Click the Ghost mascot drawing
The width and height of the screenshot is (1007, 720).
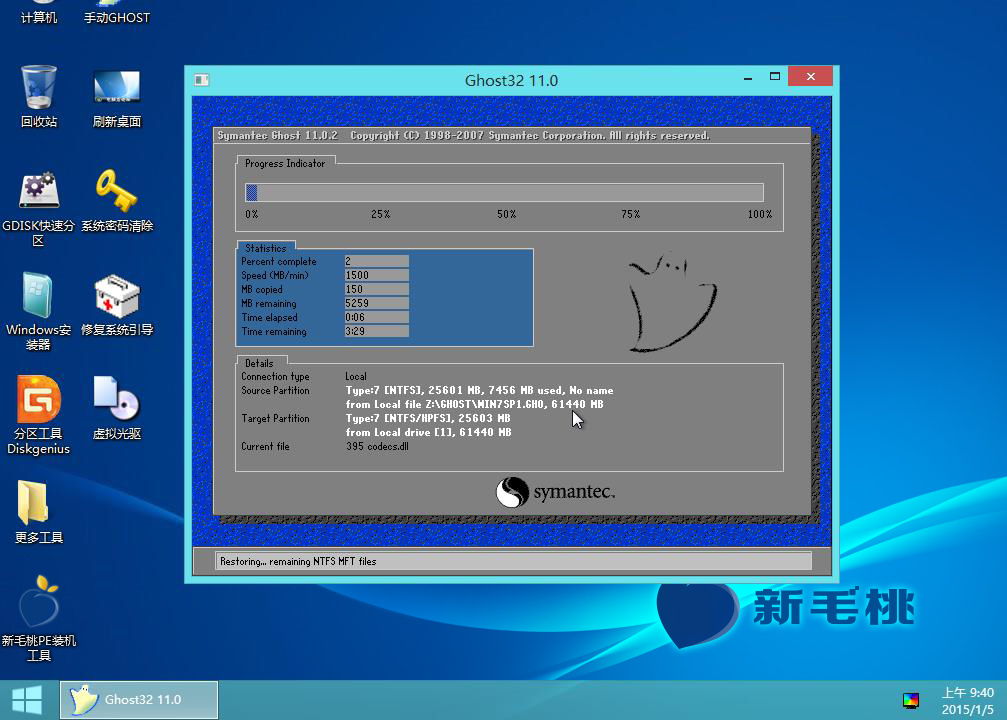point(672,302)
